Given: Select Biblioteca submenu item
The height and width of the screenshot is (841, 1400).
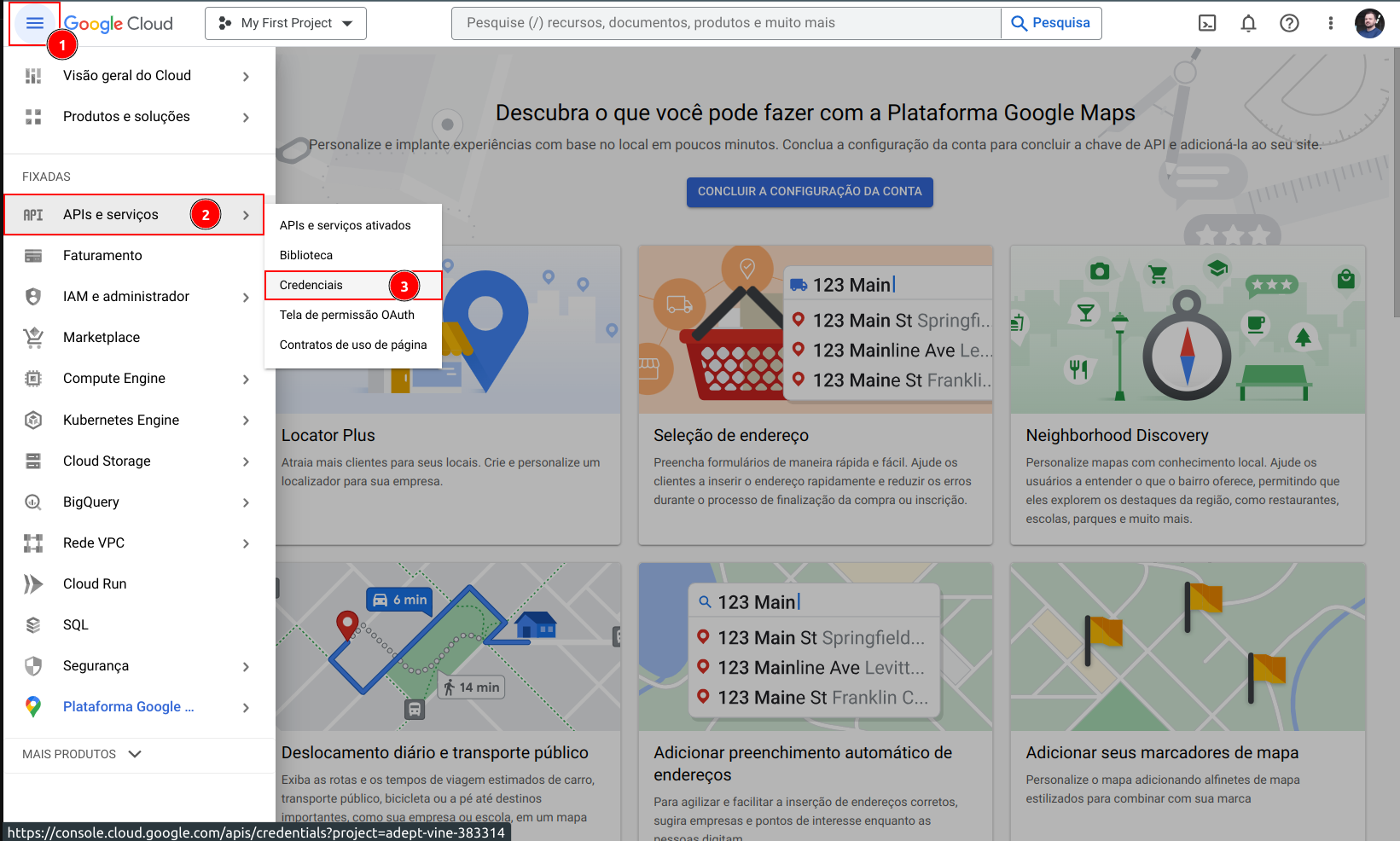Looking at the screenshot, I should click(353, 255).
